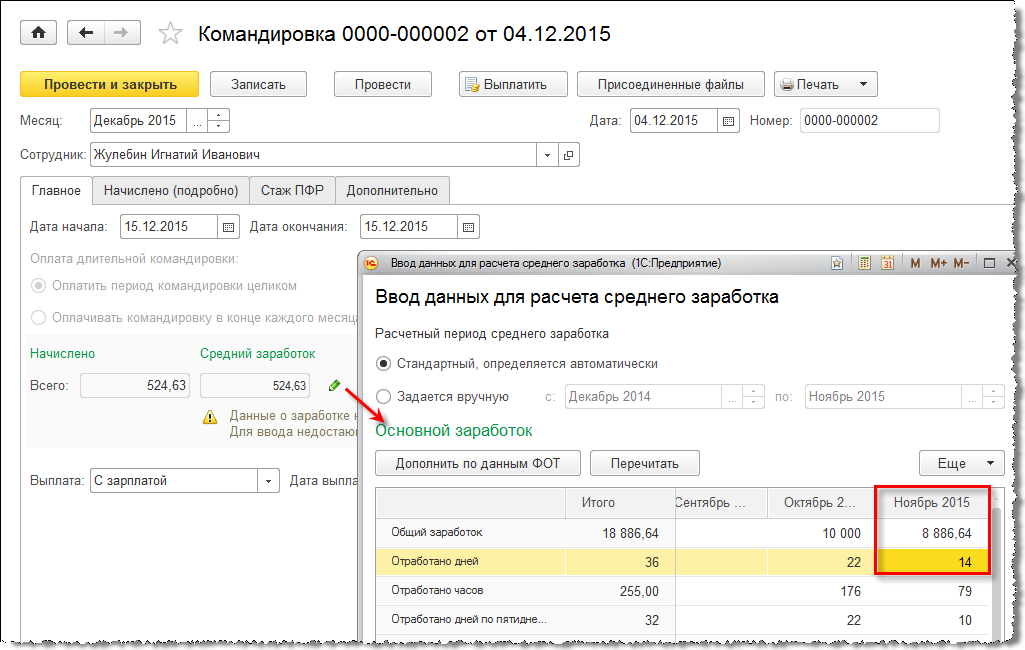This screenshot has width=1025, height=650.
Task: Open the calculator icon in dialog title bar
Action: click(864, 264)
